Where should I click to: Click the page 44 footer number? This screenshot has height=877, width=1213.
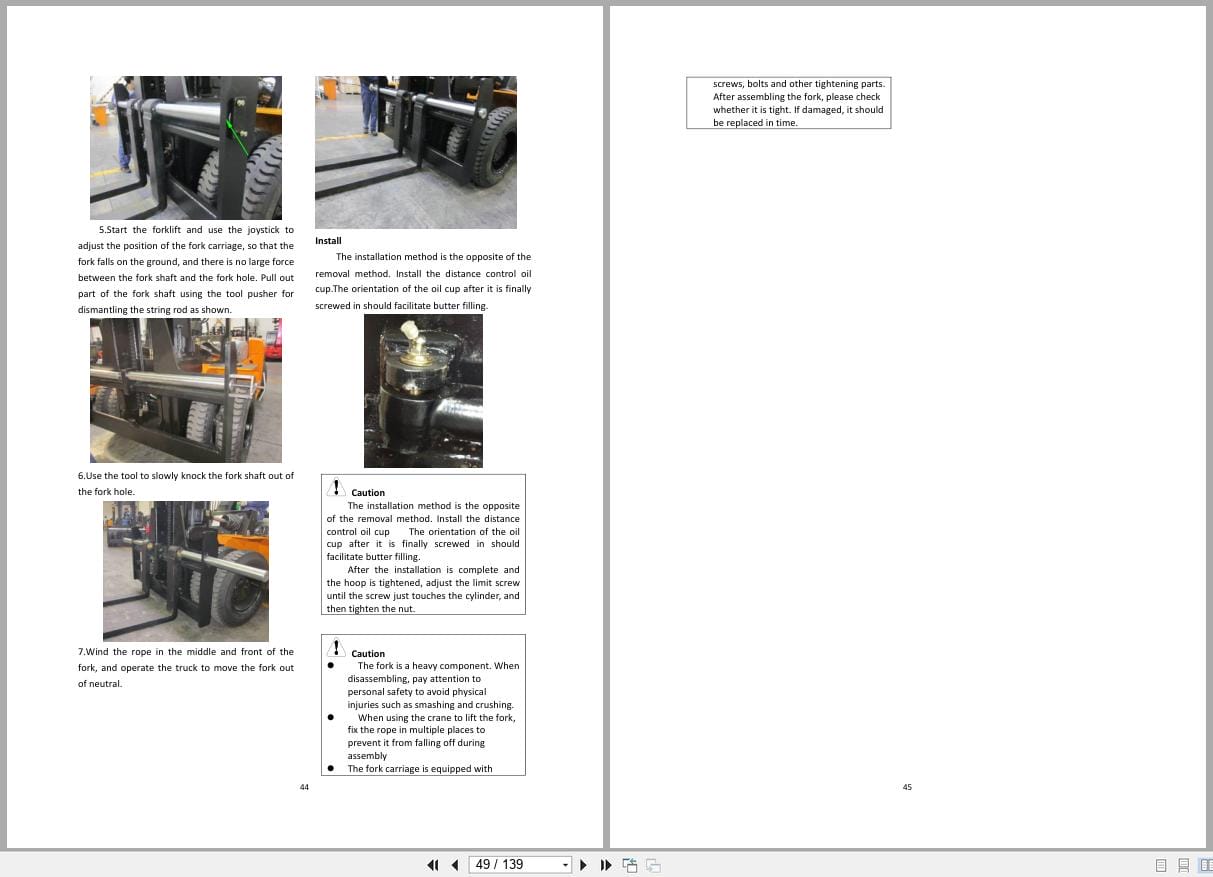coord(304,787)
